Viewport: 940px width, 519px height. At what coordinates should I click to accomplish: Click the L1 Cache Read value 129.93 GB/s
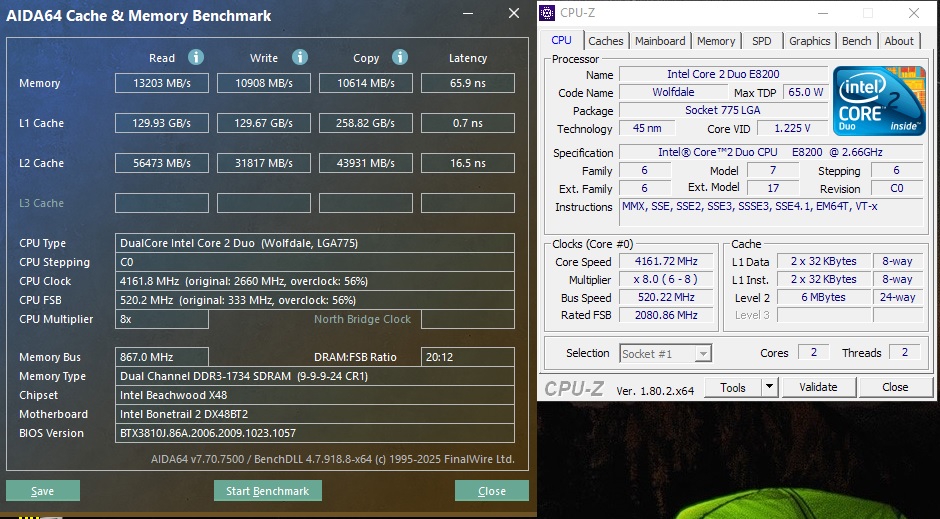pos(162,123)
